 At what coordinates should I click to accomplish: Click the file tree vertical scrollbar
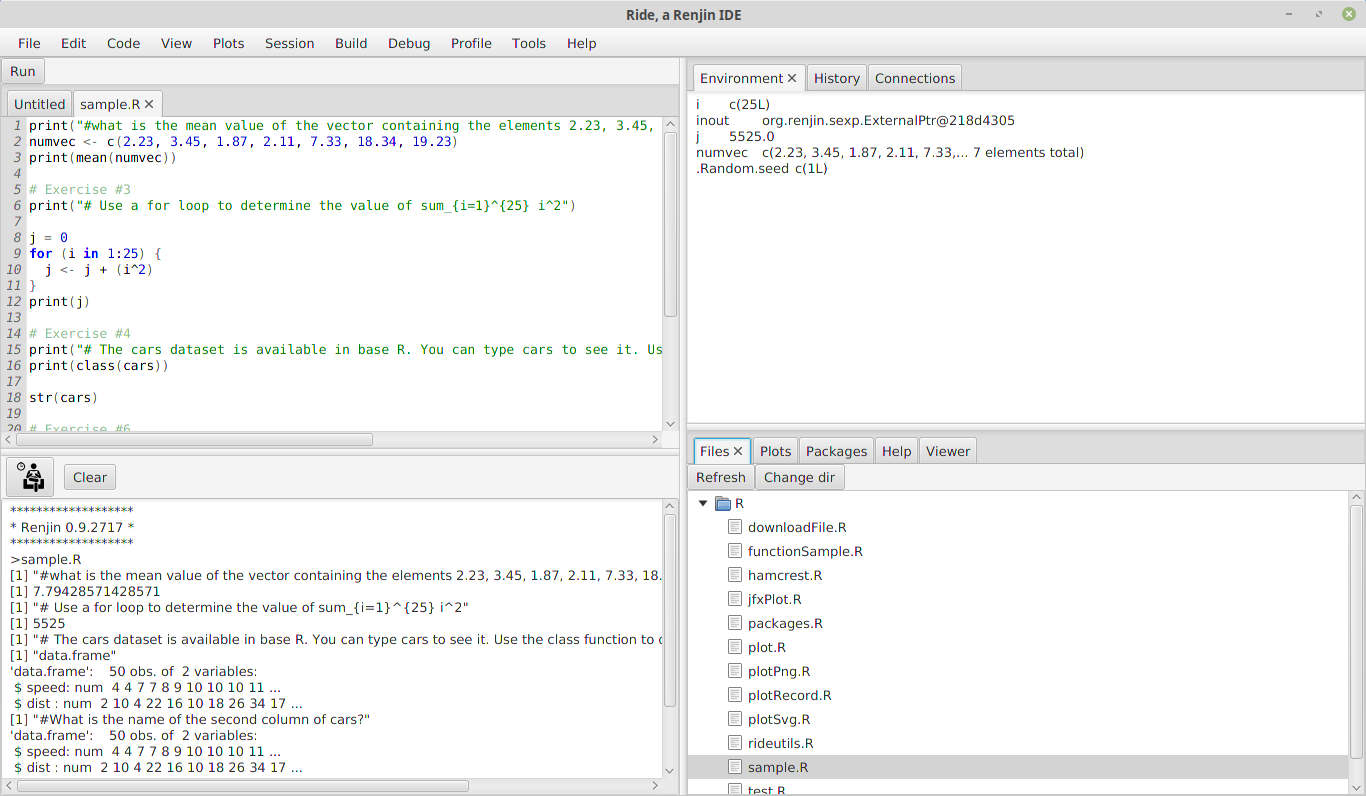[1357, 631]
